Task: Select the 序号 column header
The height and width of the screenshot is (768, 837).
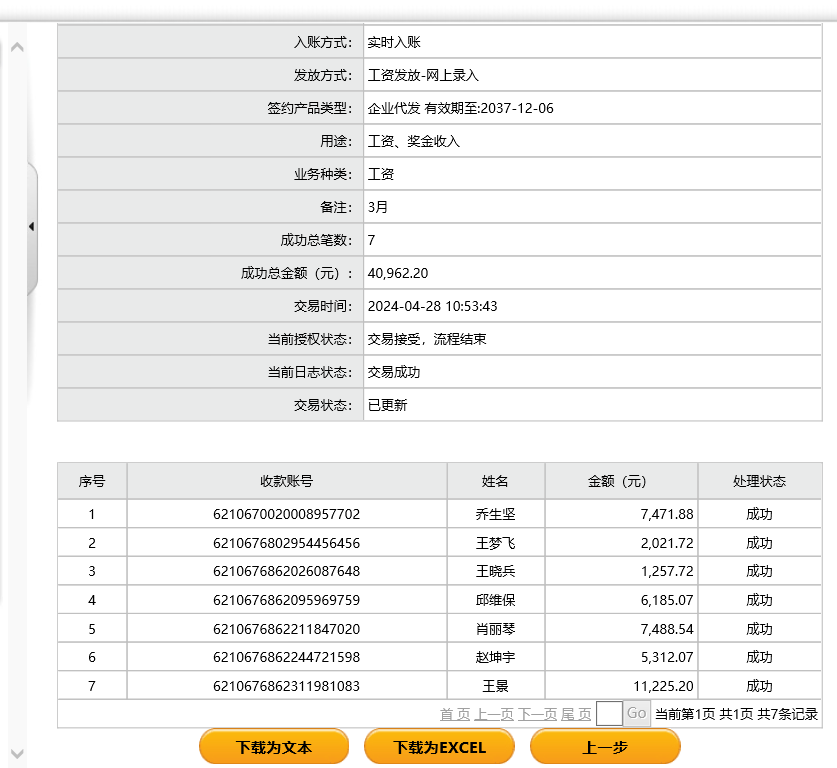Action: coord(92,481)
